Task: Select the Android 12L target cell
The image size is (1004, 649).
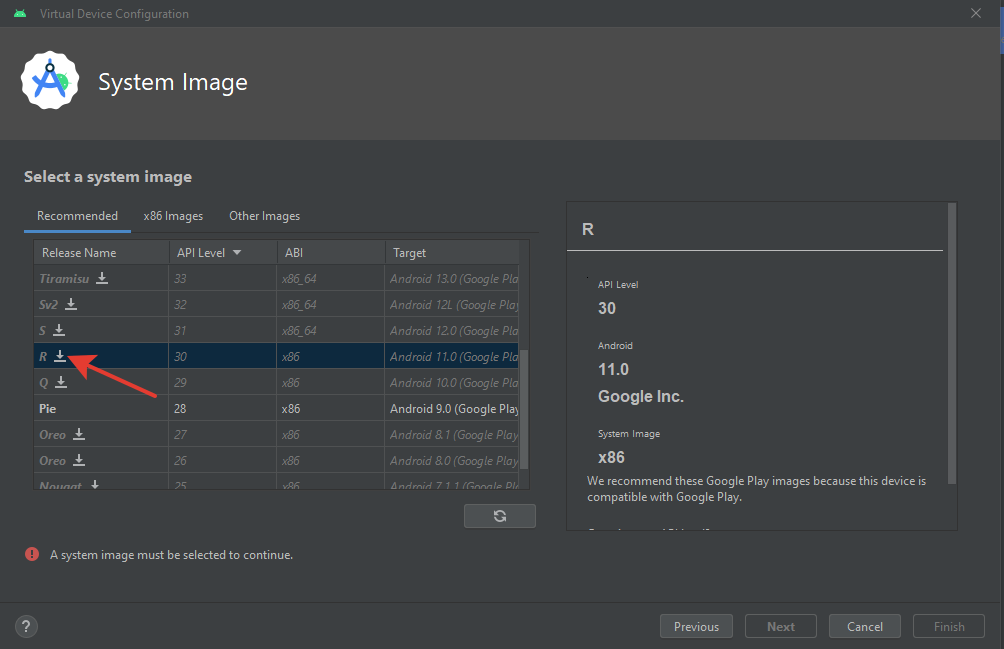Action: point(452,305)
